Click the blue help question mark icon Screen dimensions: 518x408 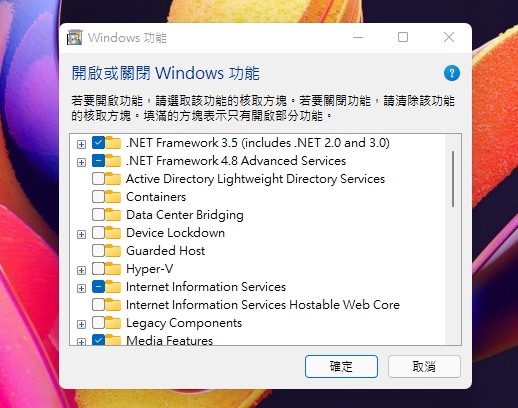tap(452, 73)
